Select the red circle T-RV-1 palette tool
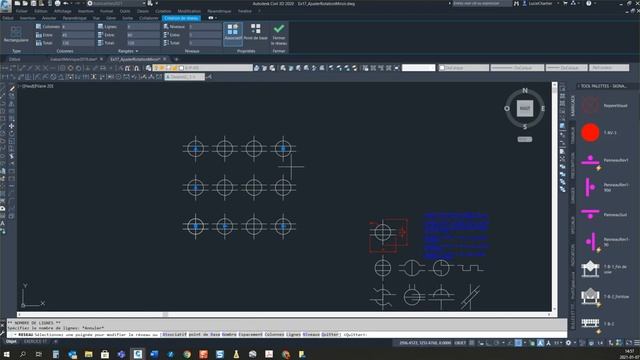The width and height of the screenshot is (640, 360). (590, 133)
